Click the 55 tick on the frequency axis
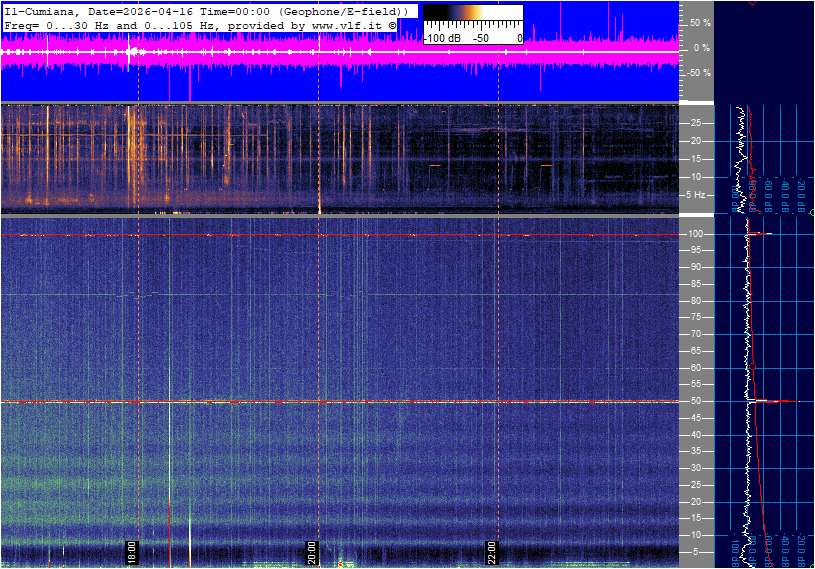The width and height of the screenshot is (815, 569). [x=695, y=385]
